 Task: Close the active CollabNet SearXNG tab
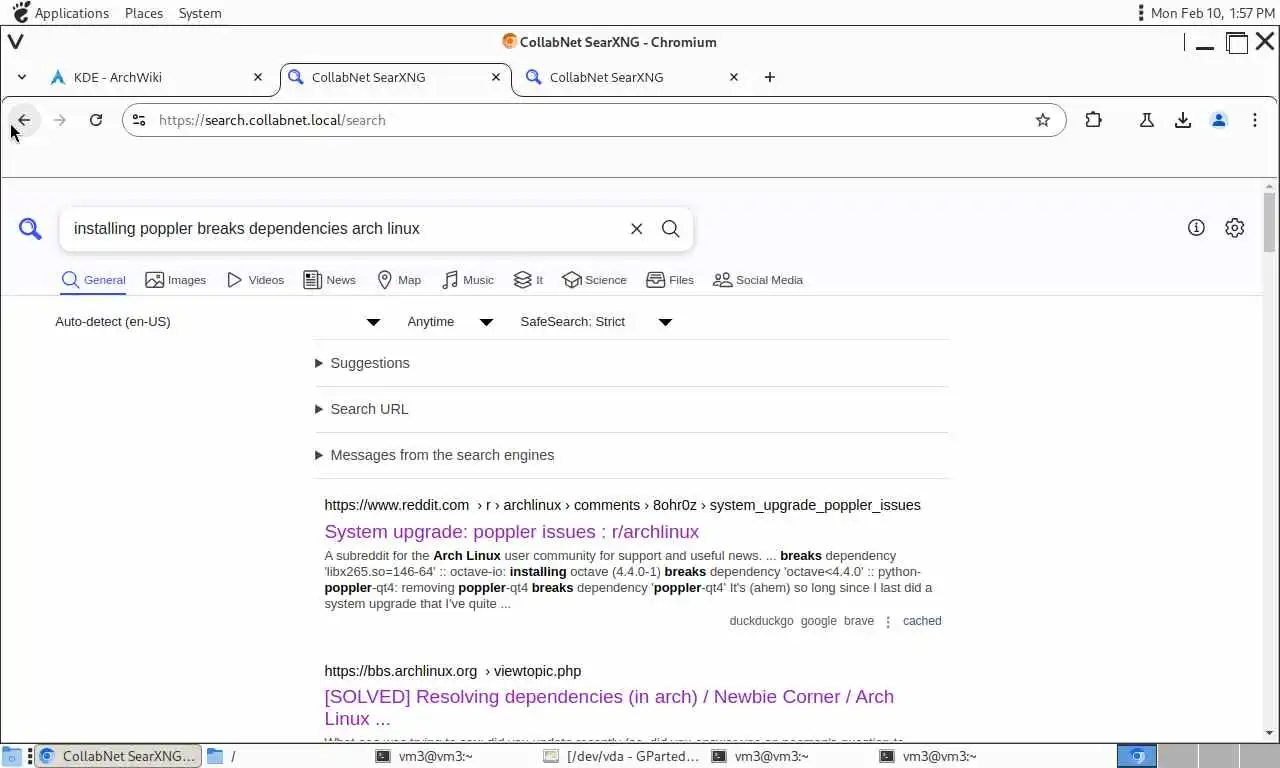pyautogui.click(x=496, y=77)
